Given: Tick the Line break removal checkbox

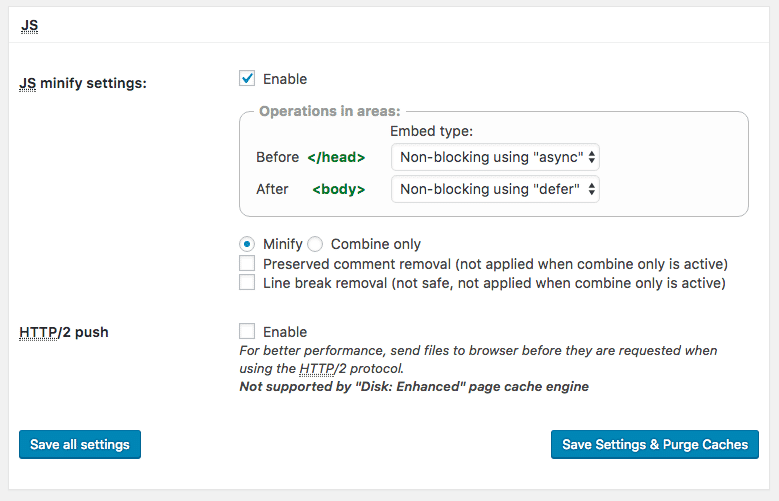Looking at the screenshot, I should pyautogui.click(x=247, y=283).
